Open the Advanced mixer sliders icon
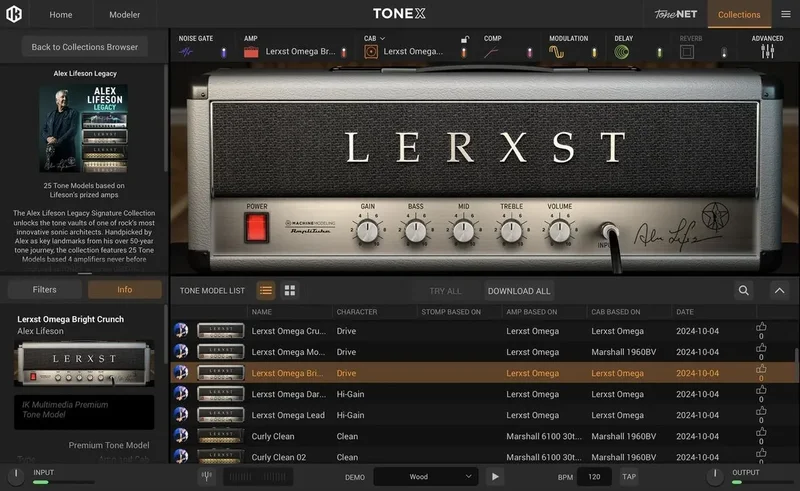 click(x=767, y=51)
